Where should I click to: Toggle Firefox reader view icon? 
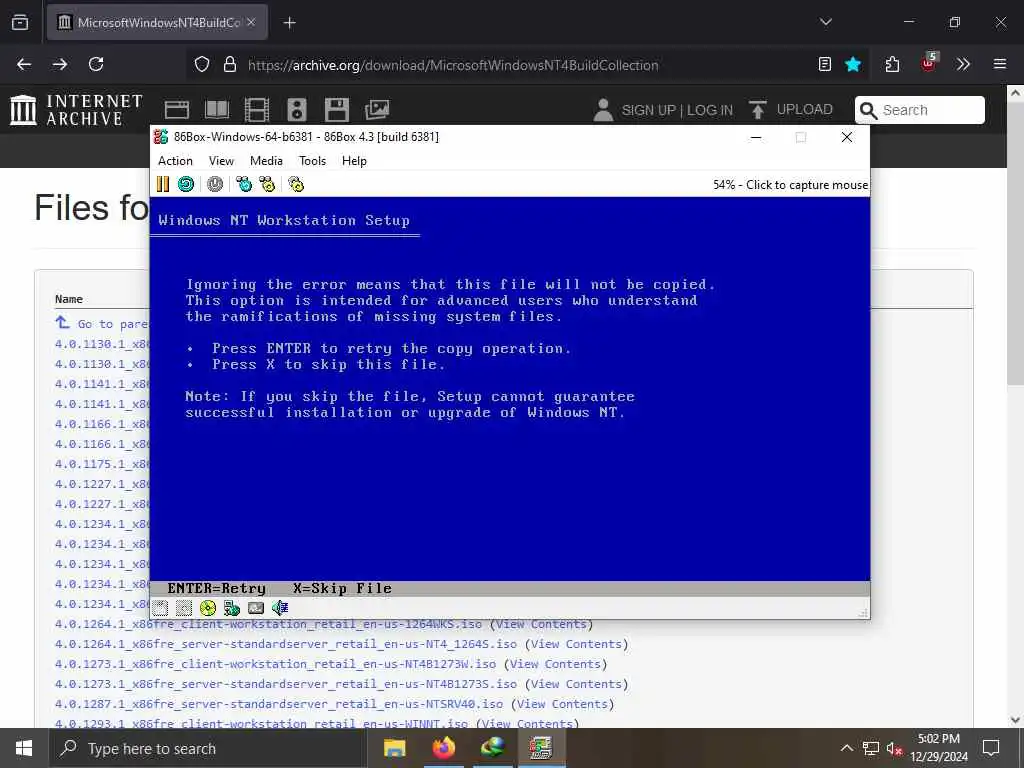coord(825,64)
